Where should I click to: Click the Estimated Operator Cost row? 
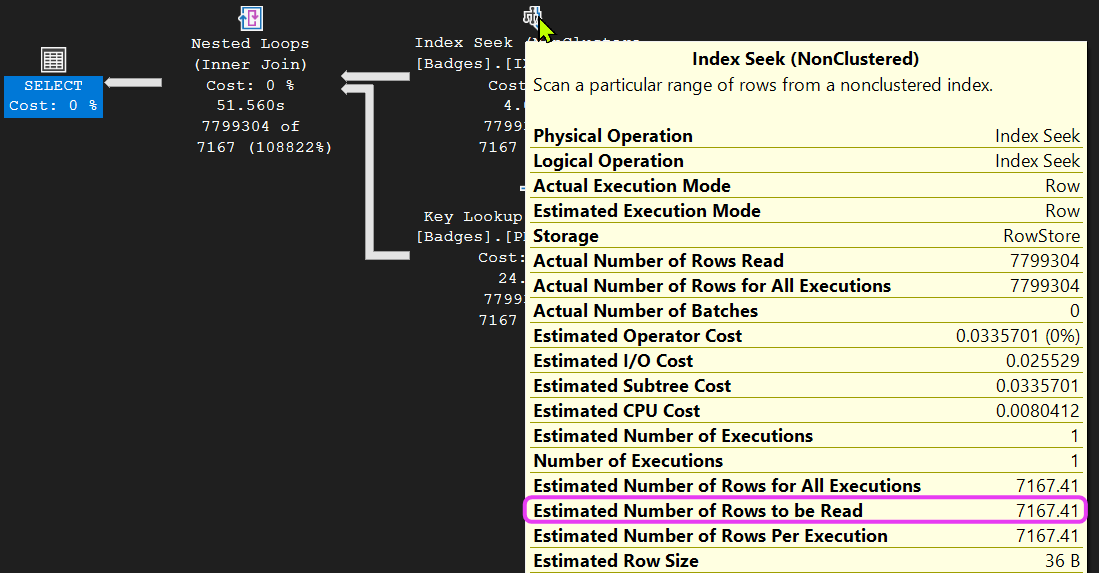coord(806,336)
